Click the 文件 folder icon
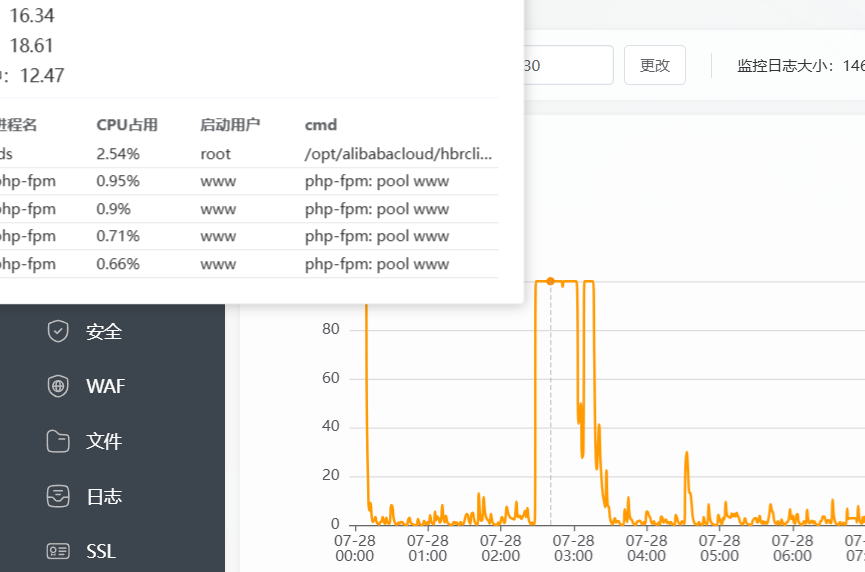865x572 pixels. click(58, 441)
